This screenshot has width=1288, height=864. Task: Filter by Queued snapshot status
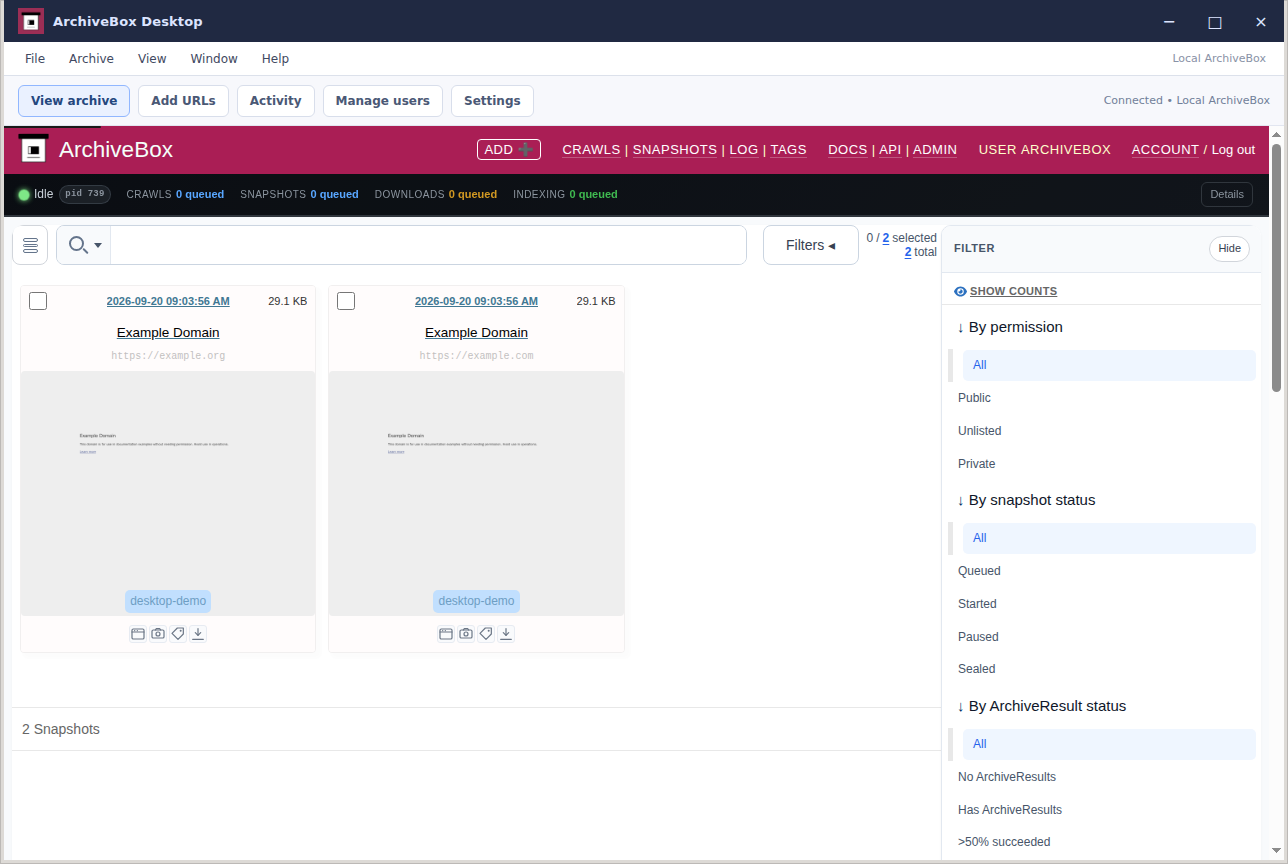tap(979, 571)
